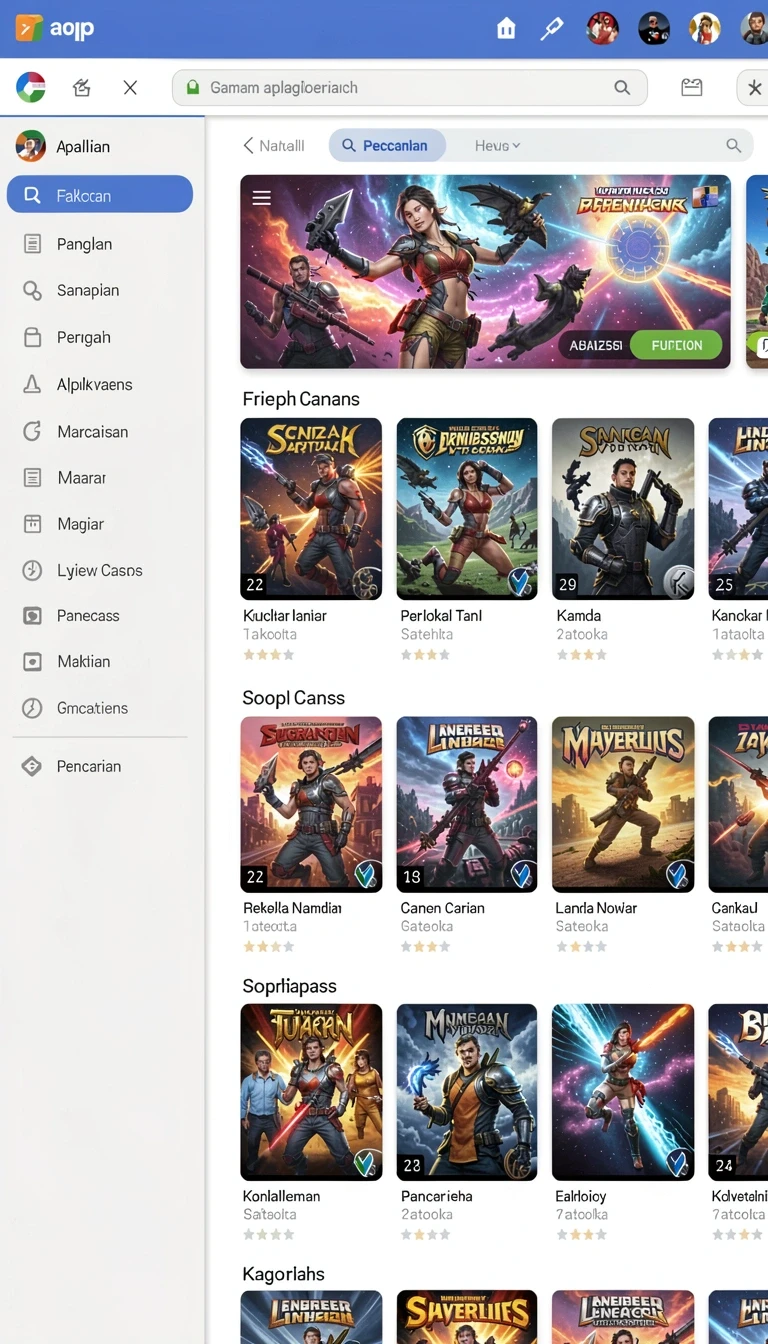Expand the Heus dropdown
This screenshot has width=768, height=1344.
pos(498,146)
